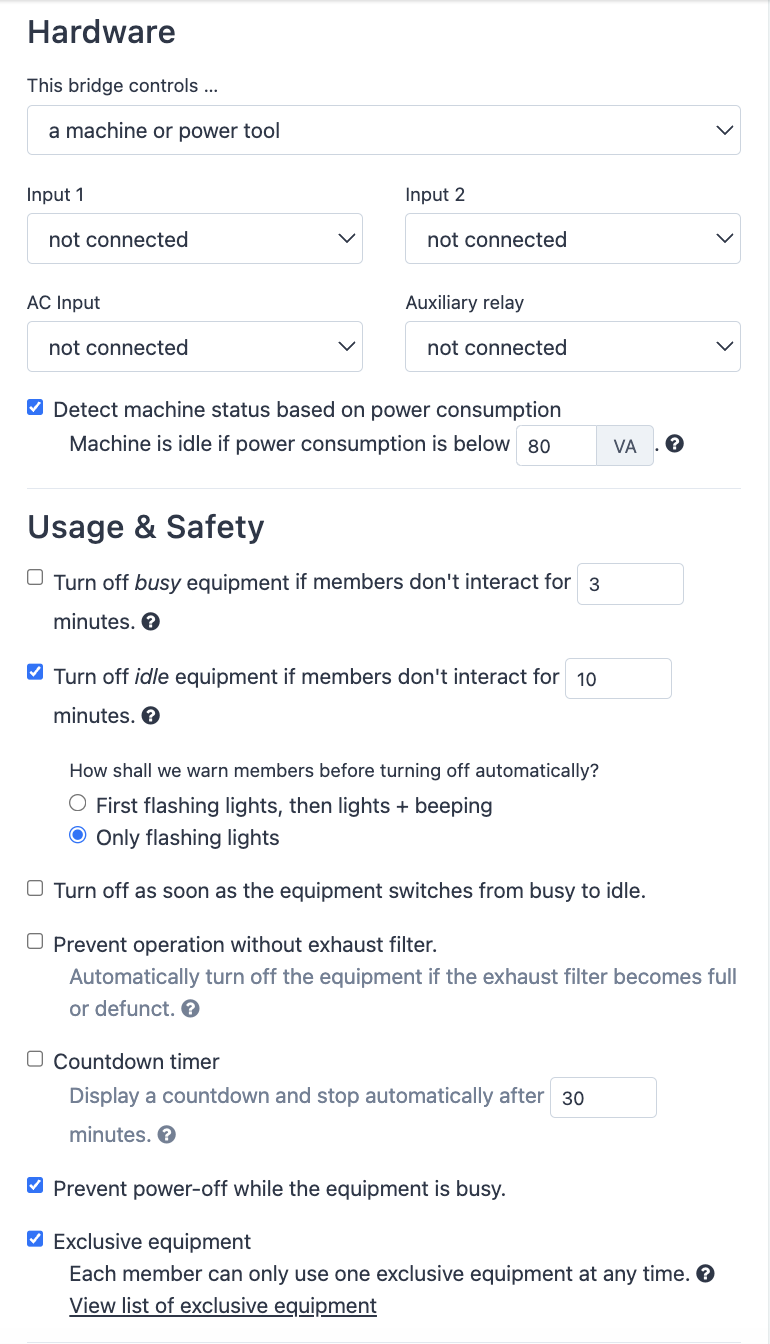Click help icon beside countdown timer minutes
This screenshot has height=1344, width=770.
pos(167,1135)
